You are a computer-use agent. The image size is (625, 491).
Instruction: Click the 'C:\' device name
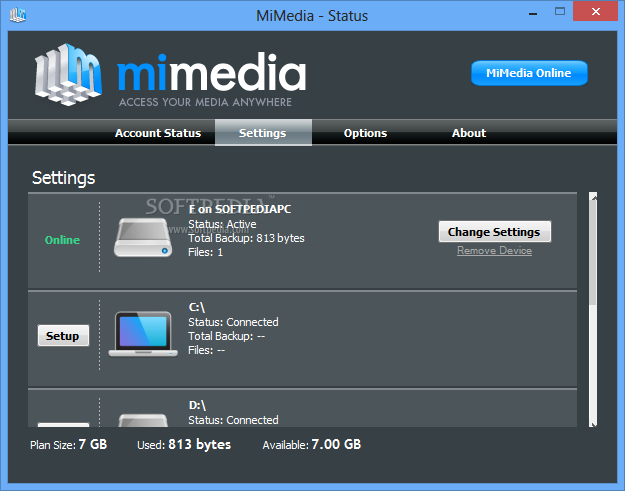click(197, 307)
